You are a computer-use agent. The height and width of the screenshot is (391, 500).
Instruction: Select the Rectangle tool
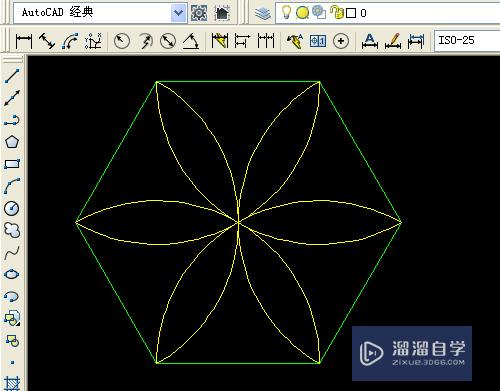(x=12, y=164)
